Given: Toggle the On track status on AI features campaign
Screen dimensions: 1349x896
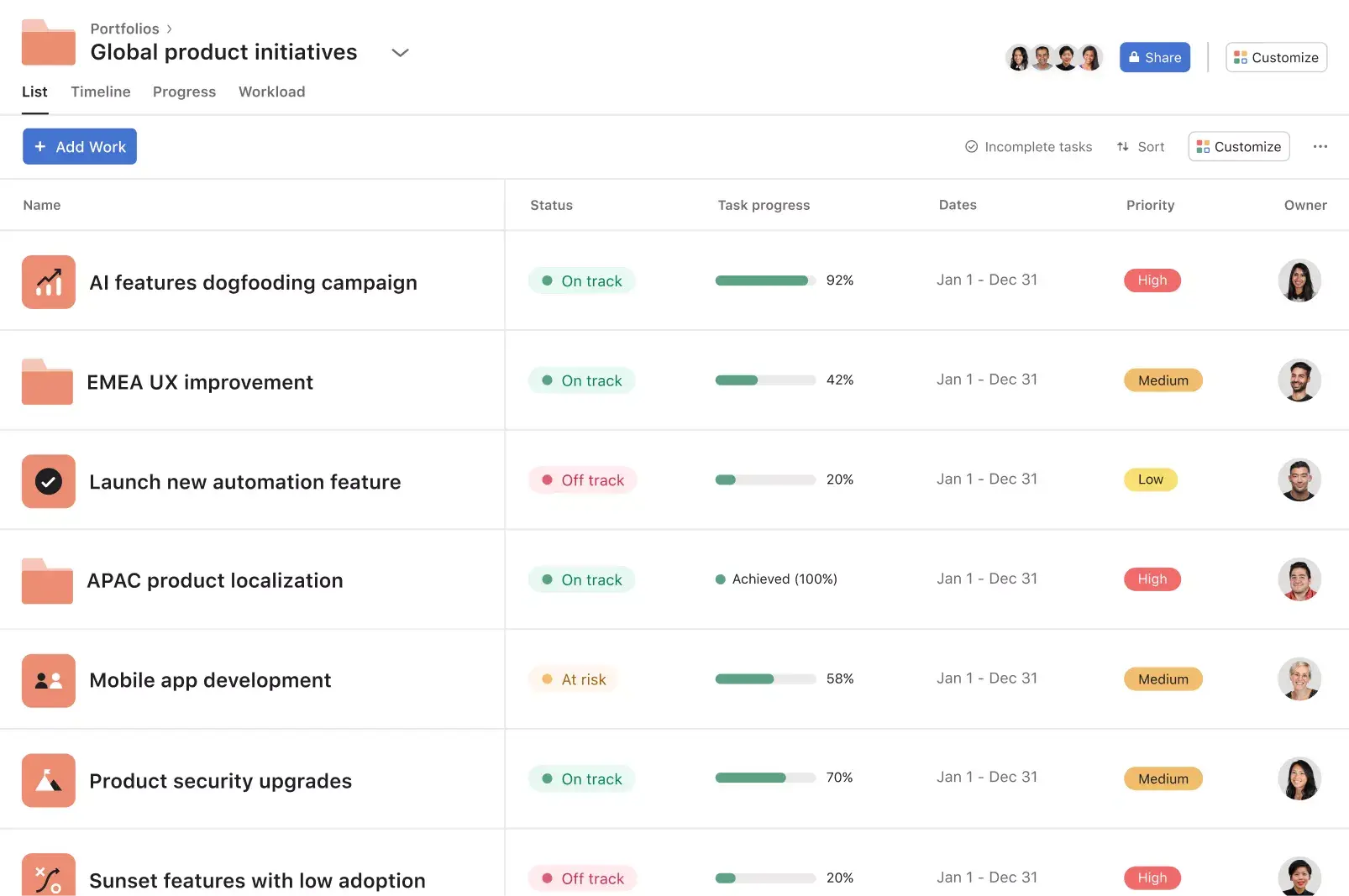Looking at the screenshot, I should coord(581,280).
